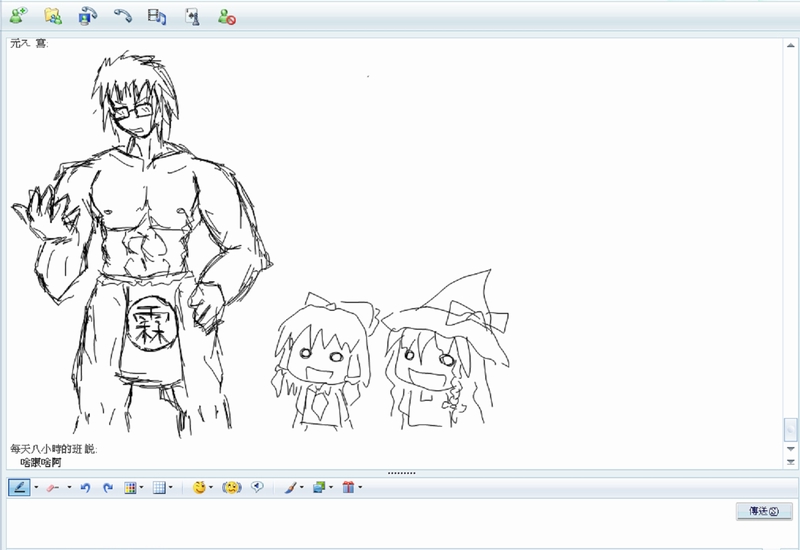Open the ink color palette
Viewport: 800px width, 550px height.
[x=130, y=488]
